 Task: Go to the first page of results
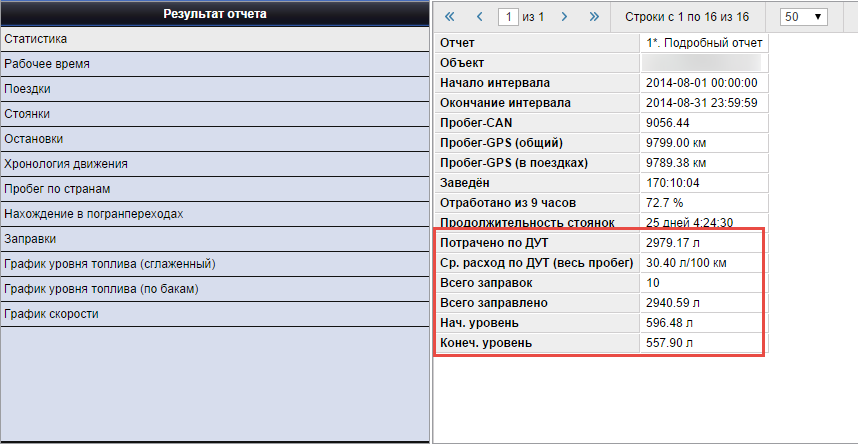click(449, 17)
